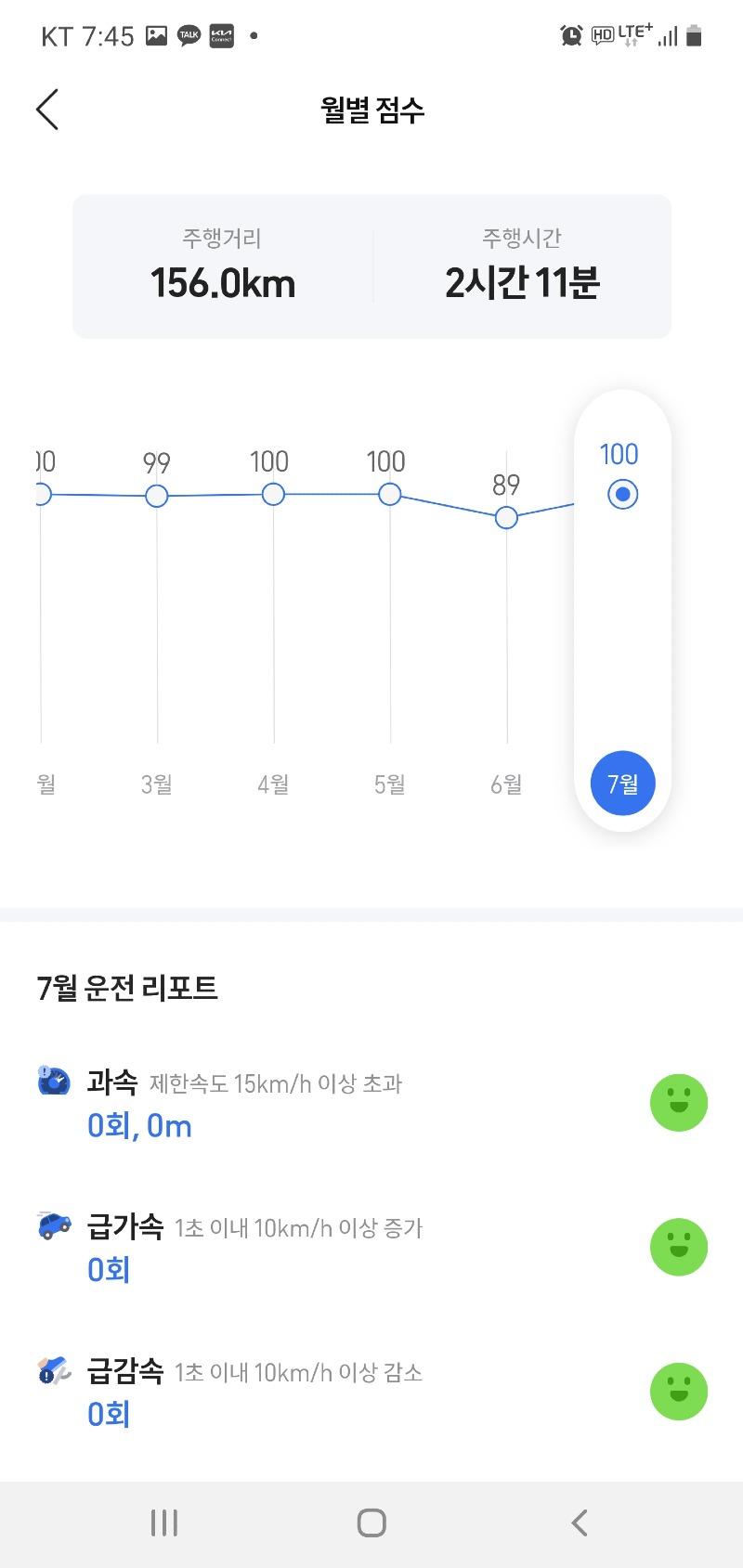Tap the rapid acceleration (급가속) car icon
This screenshot has height=1568, width=743.
click(x=54, y=1225)
